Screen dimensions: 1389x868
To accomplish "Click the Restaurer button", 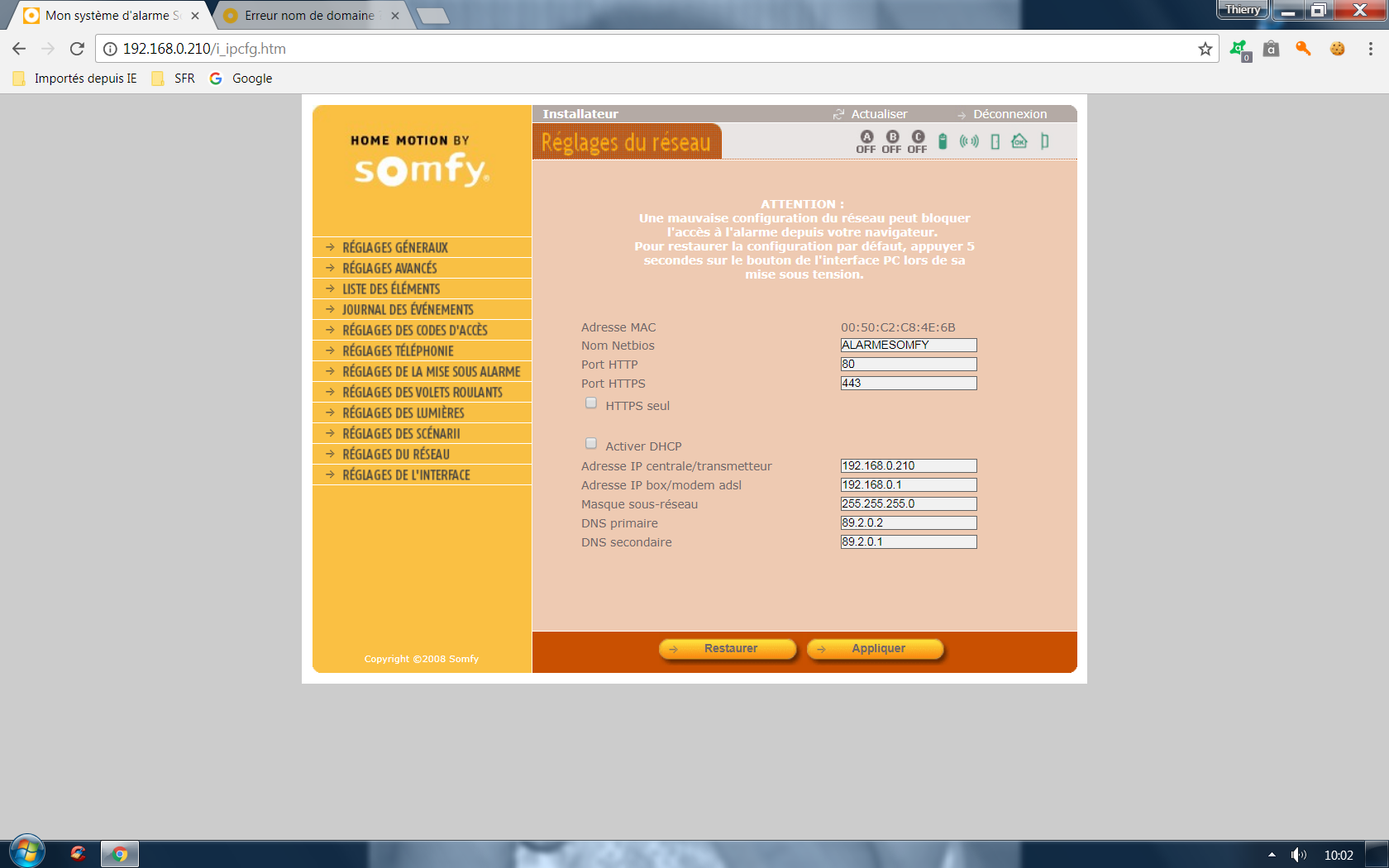I will click(x=728, y=649).
